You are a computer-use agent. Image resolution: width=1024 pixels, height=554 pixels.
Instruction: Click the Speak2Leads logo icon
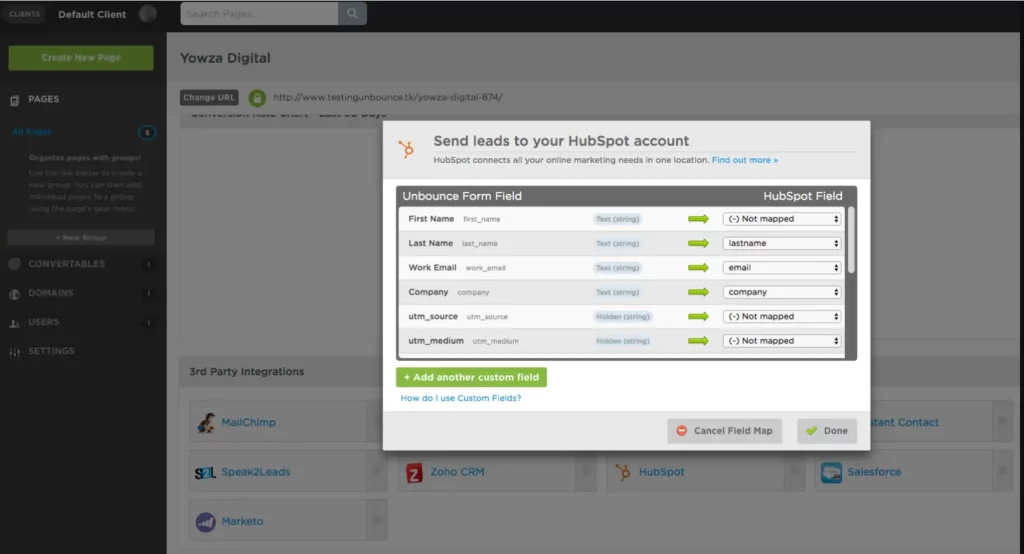point(205,472)
